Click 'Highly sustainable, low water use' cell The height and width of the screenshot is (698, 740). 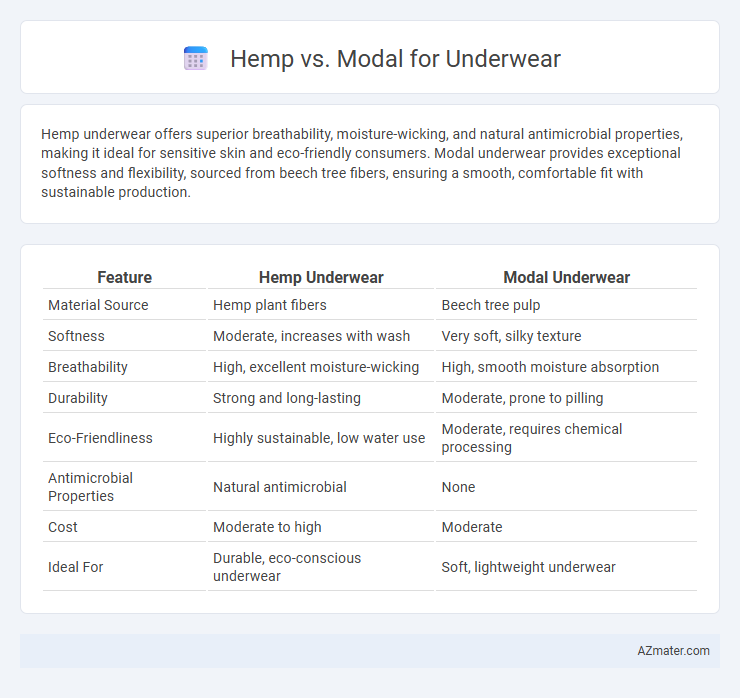point(319,438)
